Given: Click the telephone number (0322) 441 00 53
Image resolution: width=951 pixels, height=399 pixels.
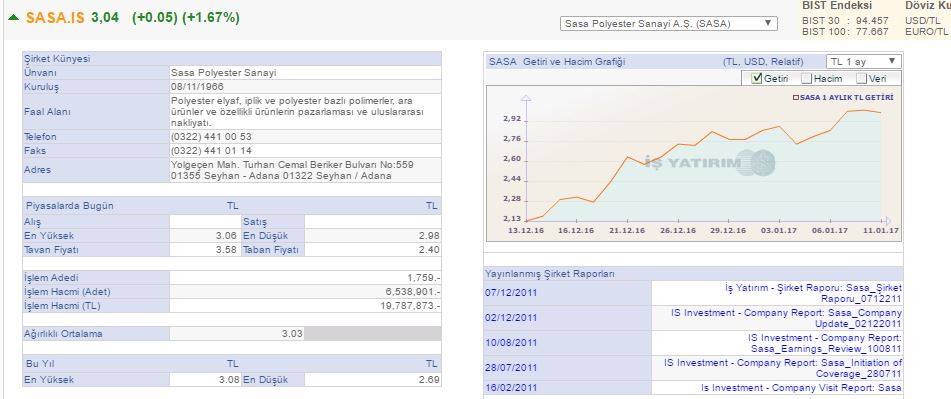Looking at the screenshot, I should pyautogui.click(x=211, y=137).
